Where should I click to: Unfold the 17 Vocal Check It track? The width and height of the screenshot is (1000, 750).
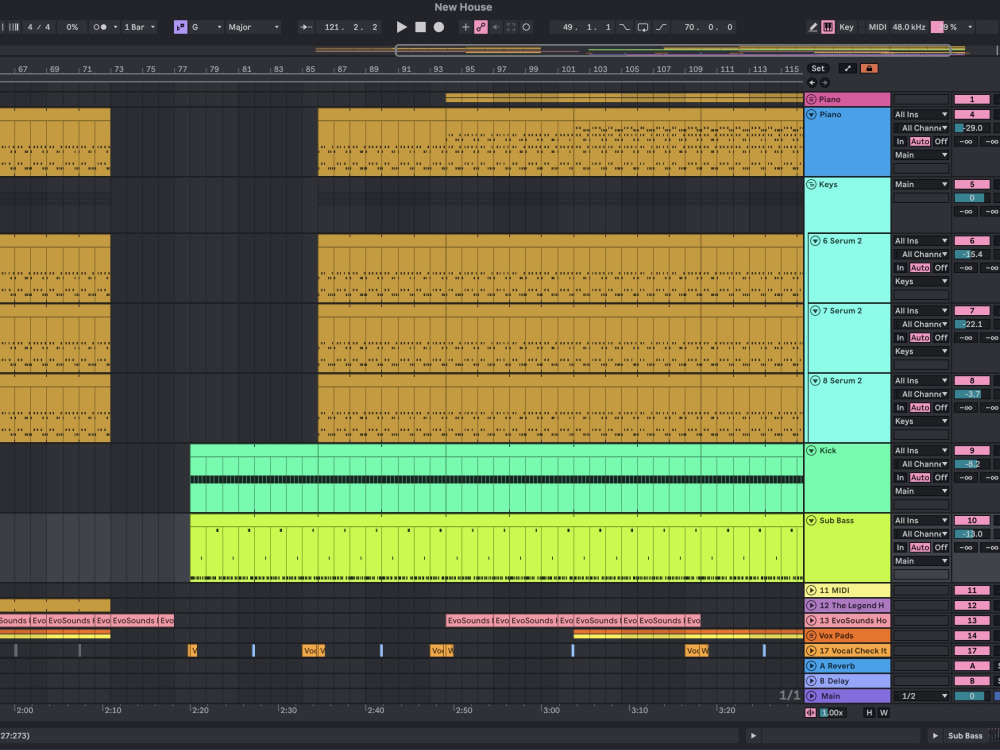(811, 651)
